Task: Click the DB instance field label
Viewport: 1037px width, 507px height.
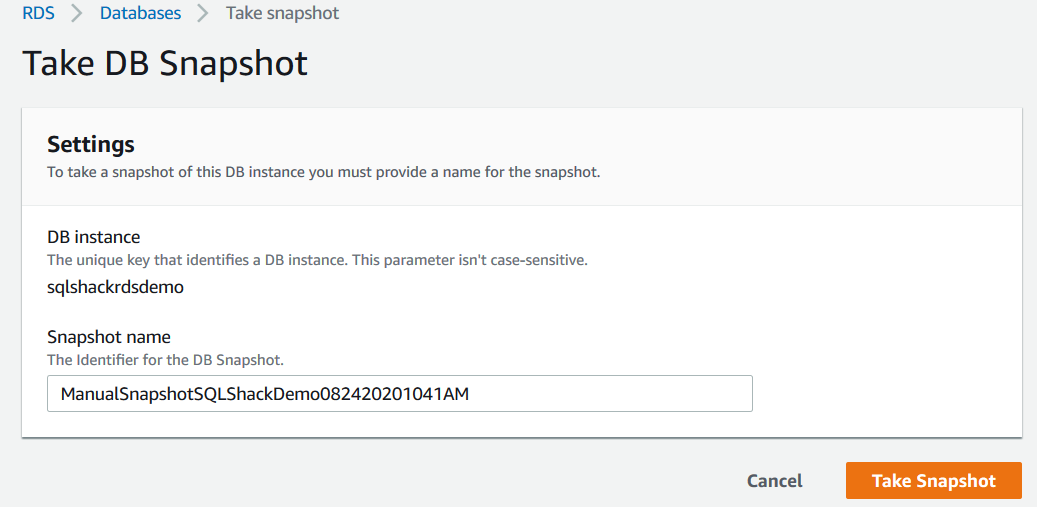Action: pos(94,237)
